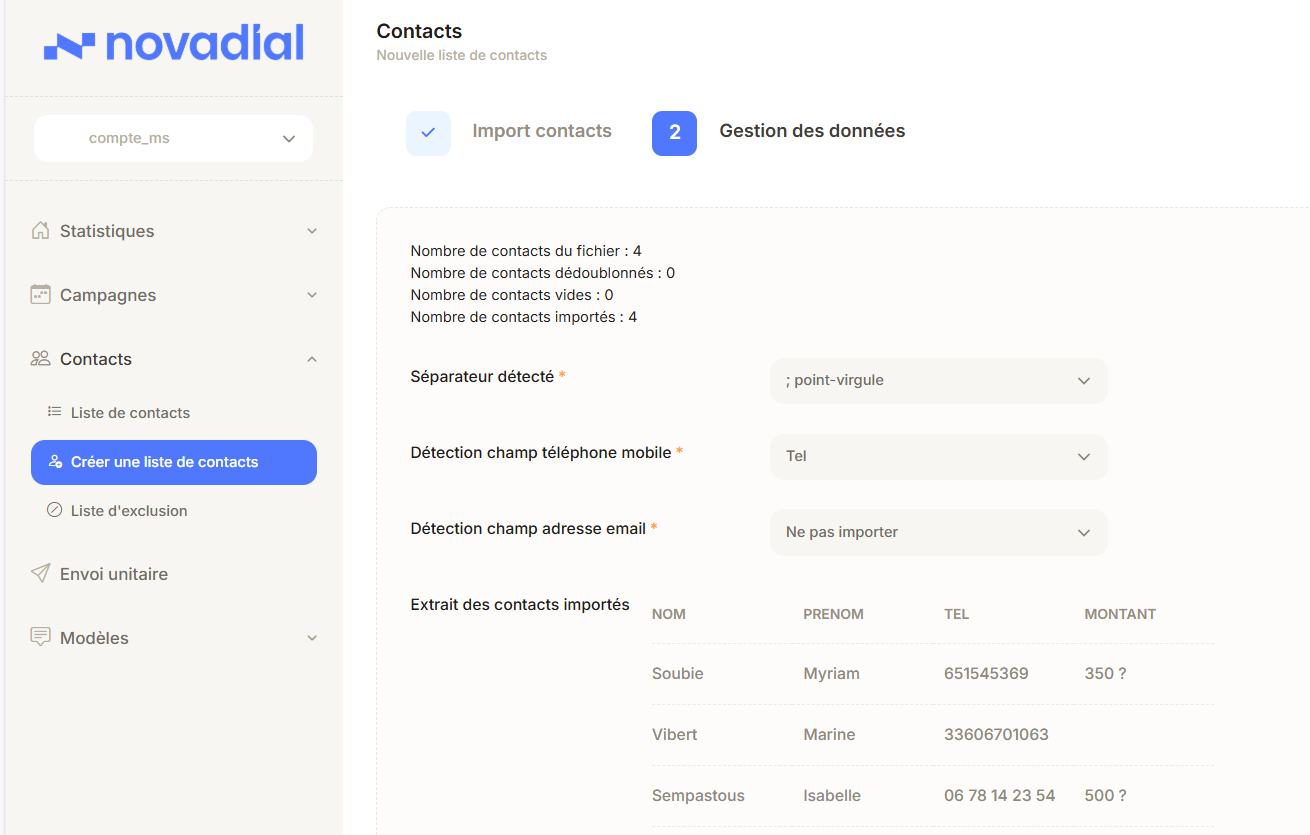
Task: Click the Contacts page heading
Action: (419, 32)
